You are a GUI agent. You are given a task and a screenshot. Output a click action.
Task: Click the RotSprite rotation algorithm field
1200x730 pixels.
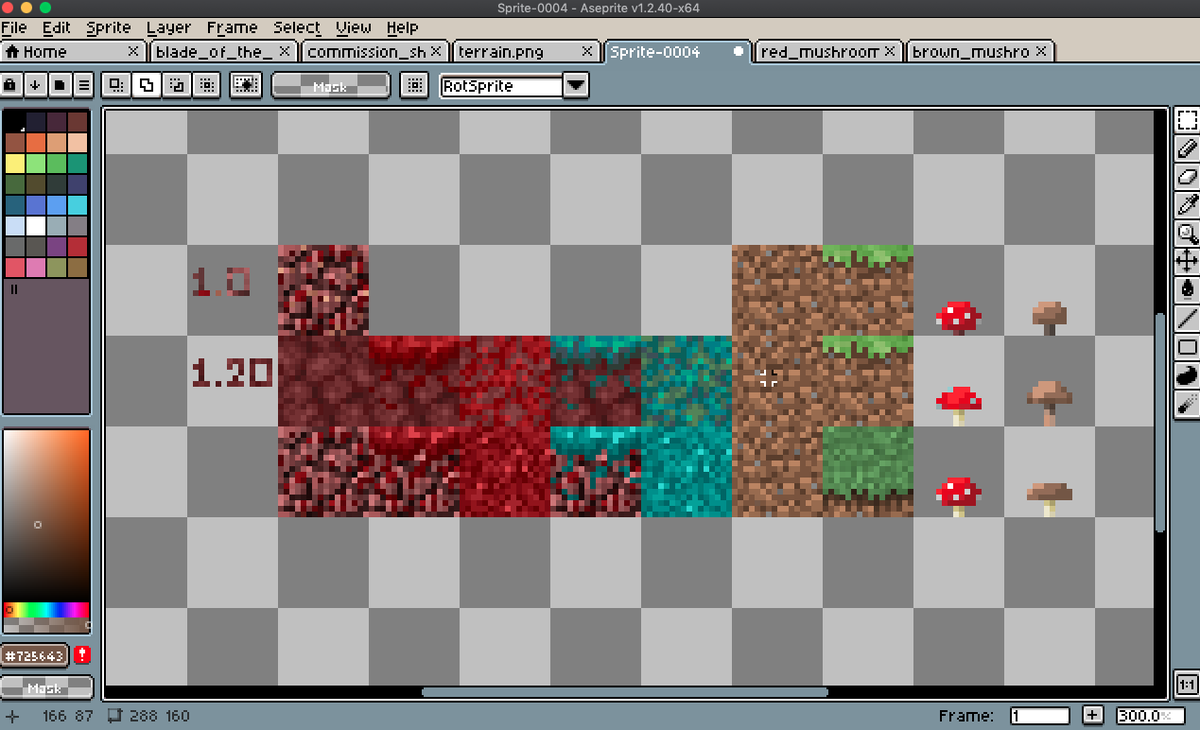point(502,86)
